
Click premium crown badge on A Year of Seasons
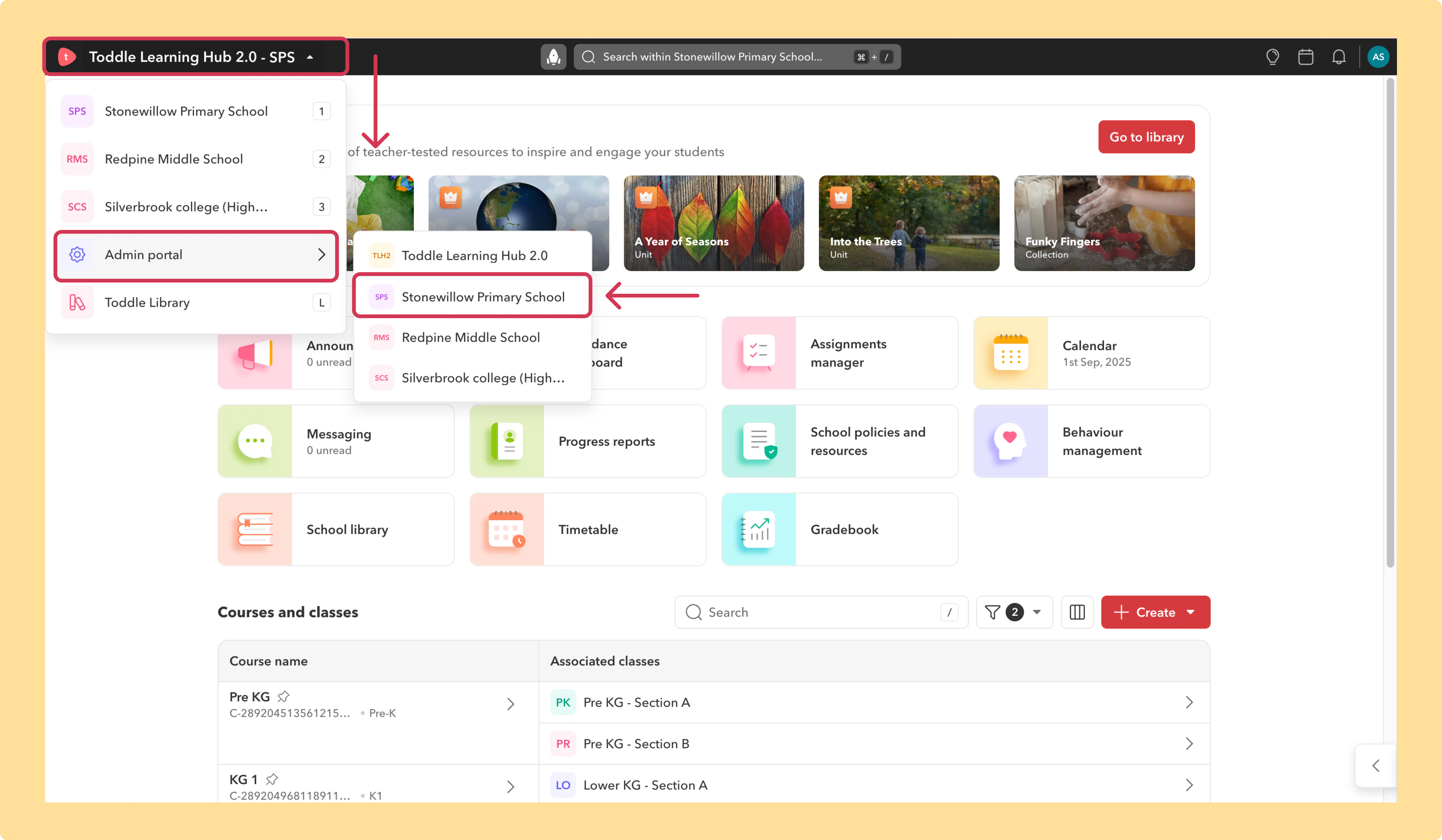tap(646, 197)
